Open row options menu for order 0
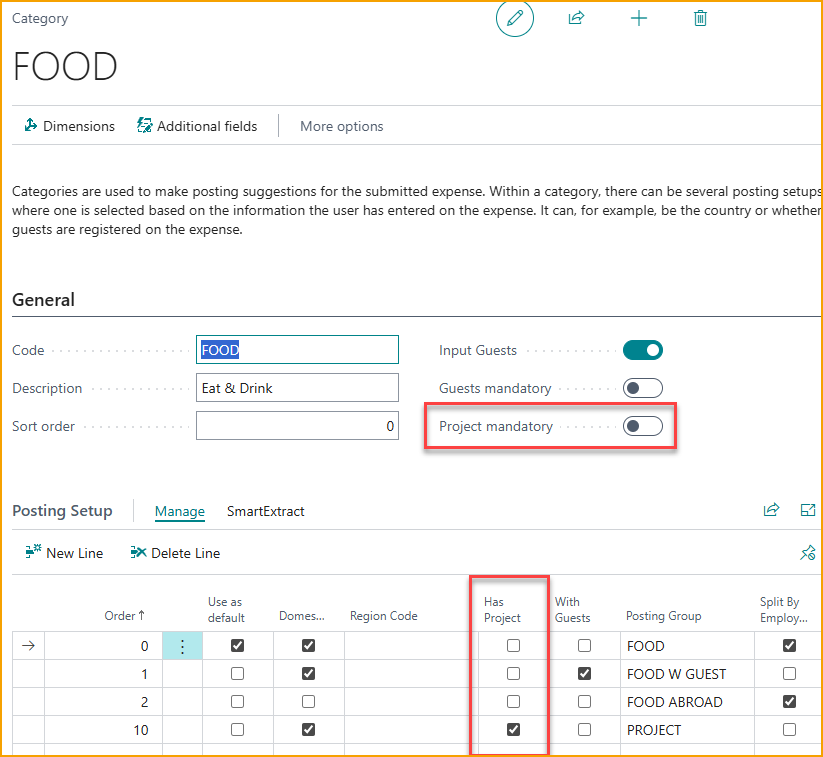The height and width of the screenshot is (757, 823). coord(182,646)
